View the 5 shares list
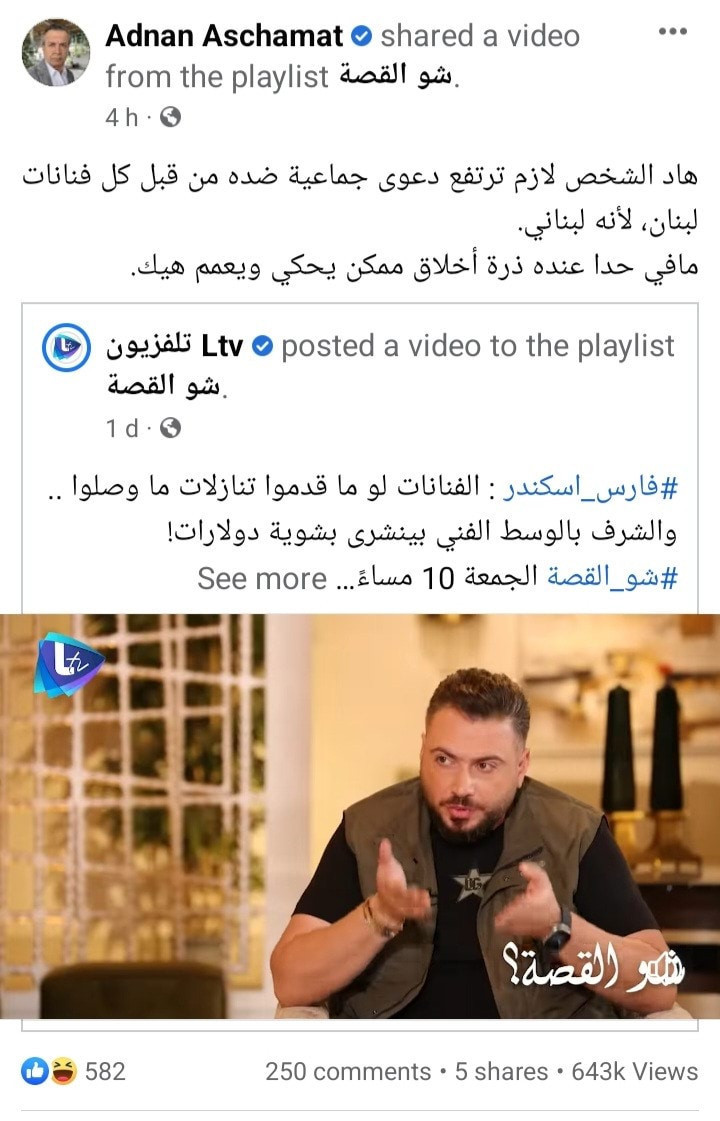The height and width of the screenshot is (1121, 720). click(x=501, y=1071)
